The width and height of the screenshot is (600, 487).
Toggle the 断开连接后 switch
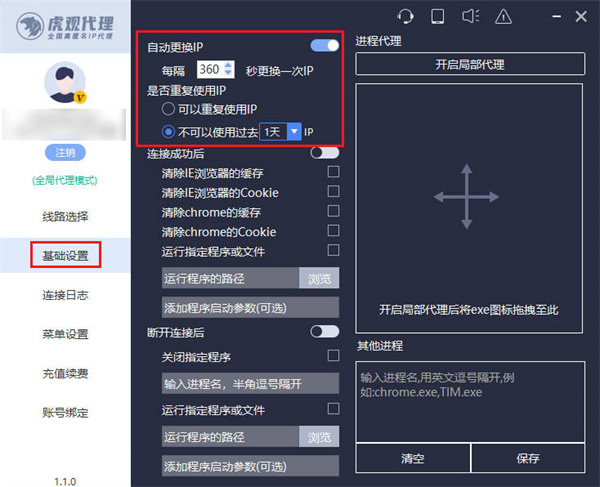tap(325, 331)
